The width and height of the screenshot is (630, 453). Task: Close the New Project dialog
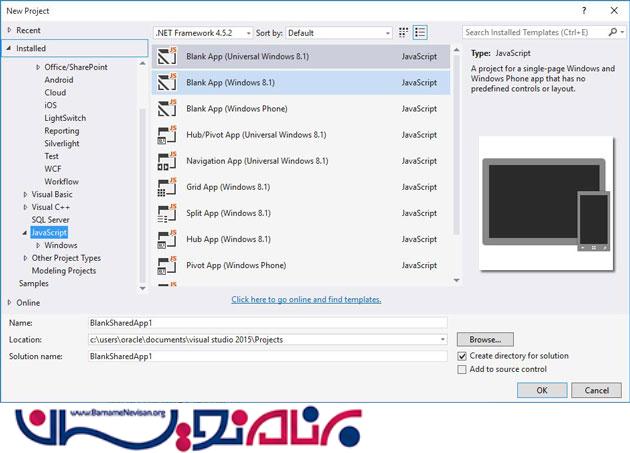[614, 11]
